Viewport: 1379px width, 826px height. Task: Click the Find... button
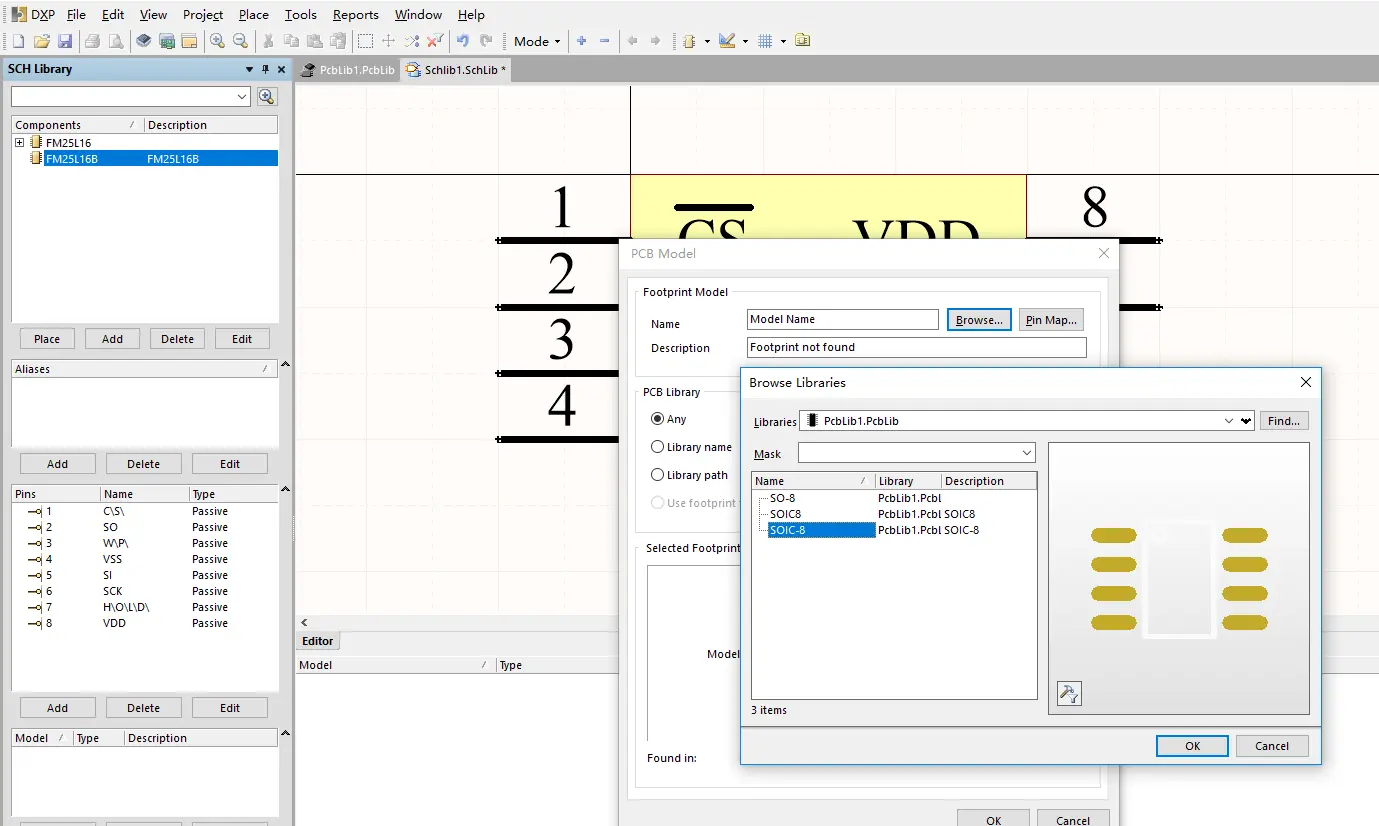pos(1283,421)
